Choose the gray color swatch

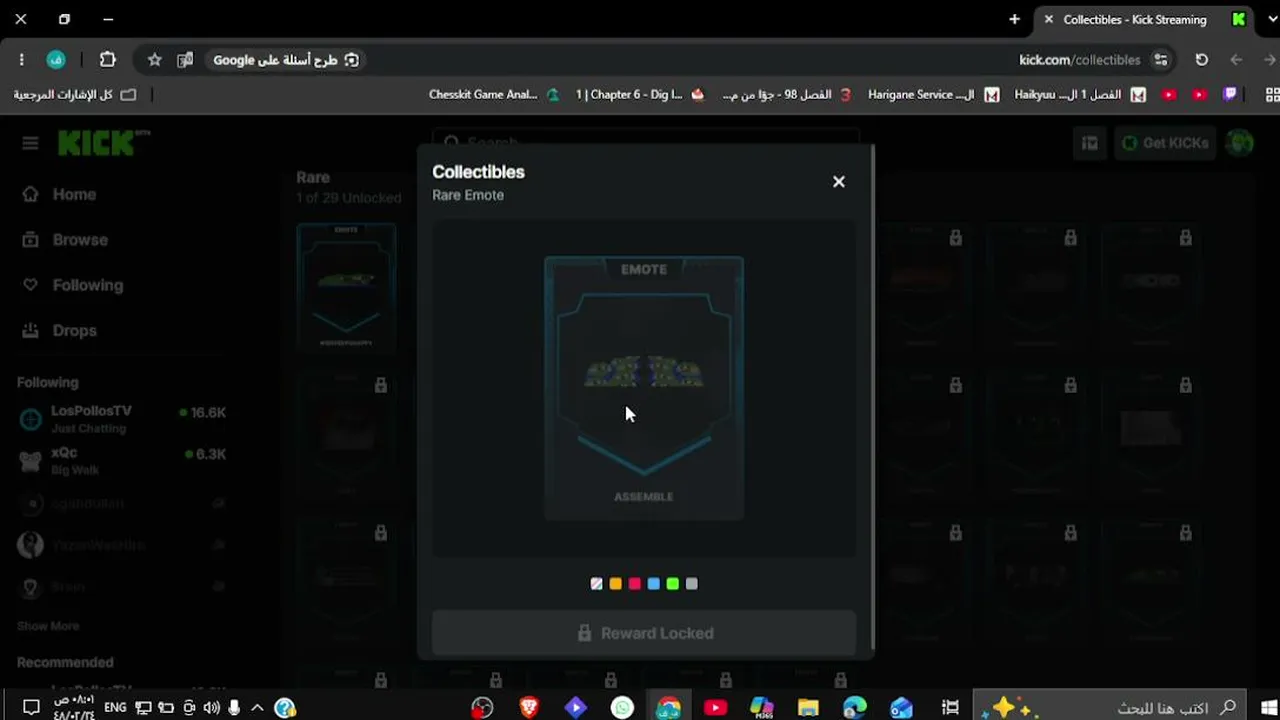pyautogui.click(x=692, y=584)
